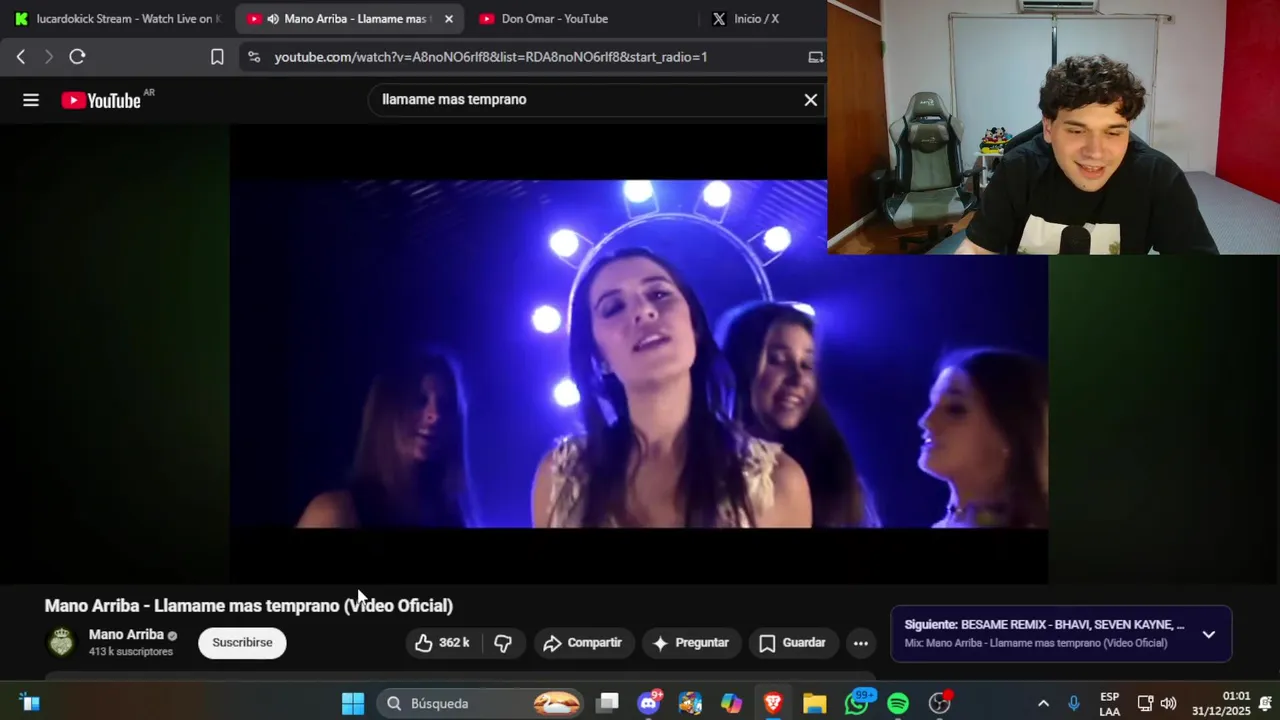The width and height of the screenshot is (1280, 720).
Task: Like the video (362 k)
Action: pyautogui.click(x=442, y=643)
